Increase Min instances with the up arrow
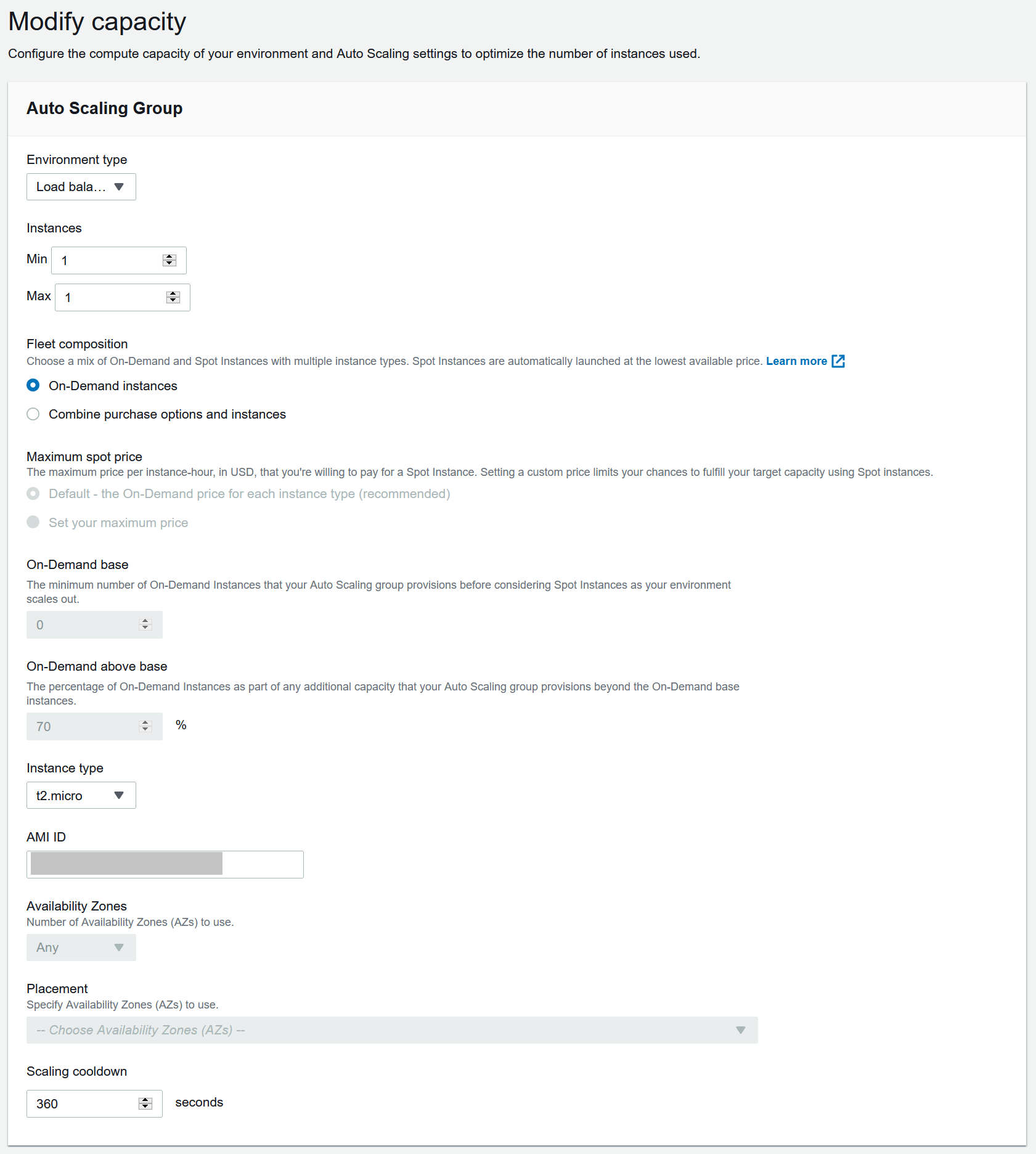This screenshot has height=1154, width=1036. [x=169, y=257]
